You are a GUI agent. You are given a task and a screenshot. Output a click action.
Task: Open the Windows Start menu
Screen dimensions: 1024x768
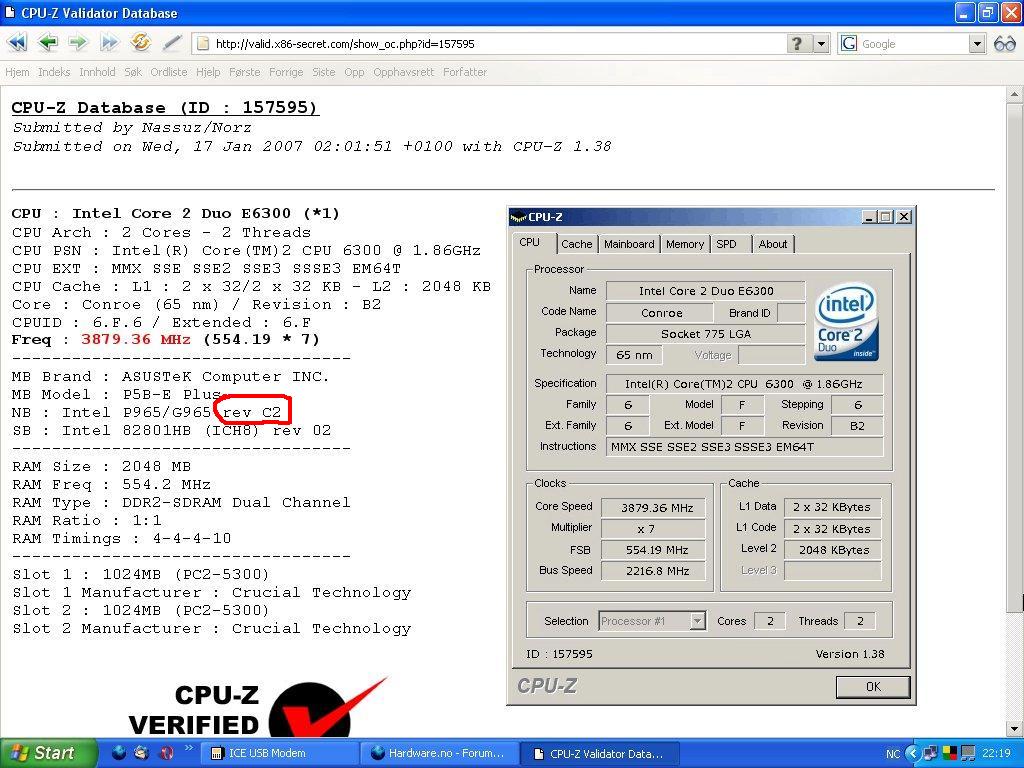click(48, 753)
